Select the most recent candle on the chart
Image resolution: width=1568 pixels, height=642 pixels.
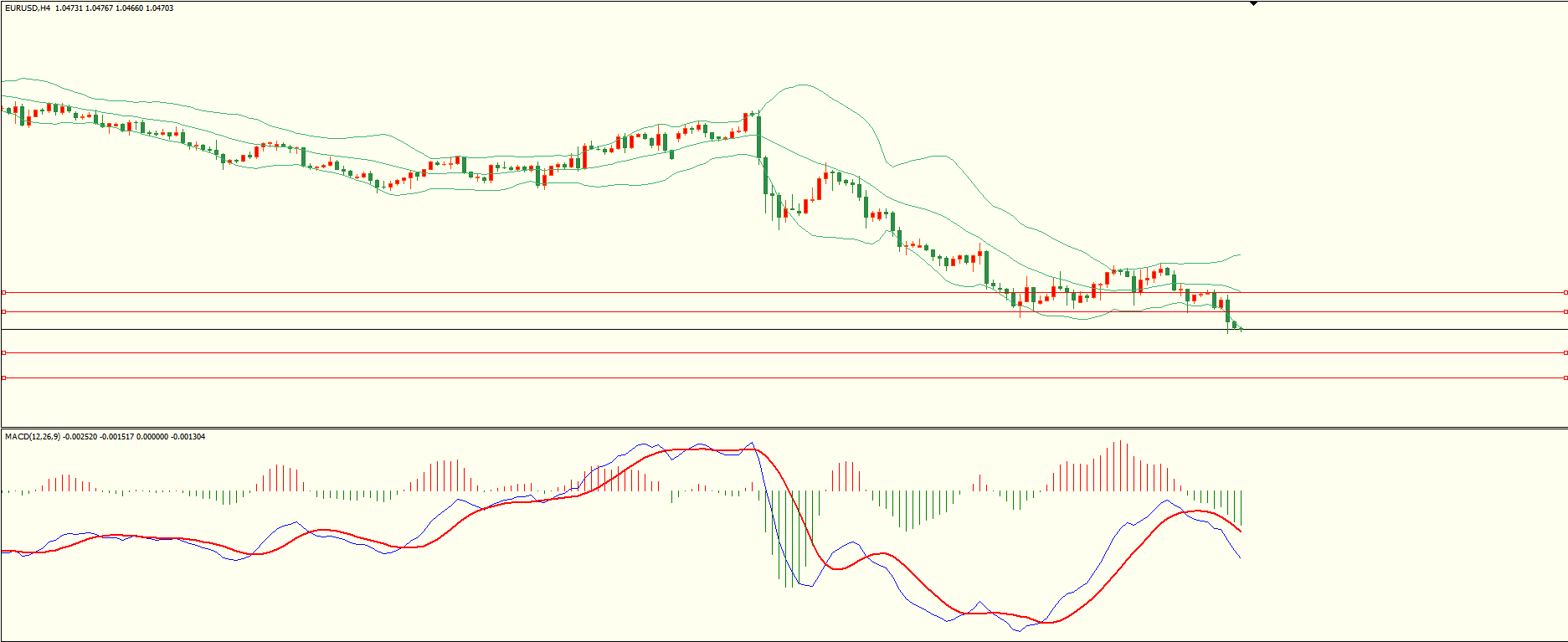click(x=1240, y=328)
